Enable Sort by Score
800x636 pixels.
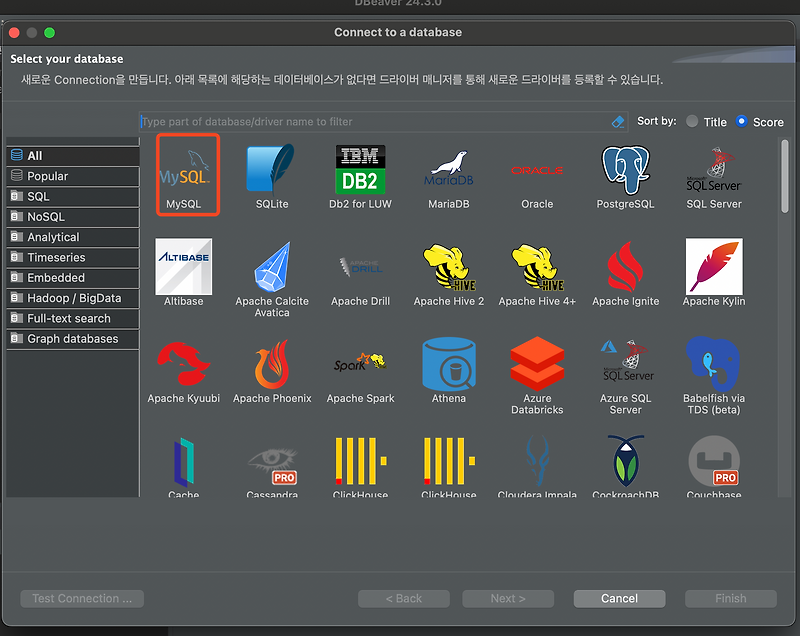742,121
